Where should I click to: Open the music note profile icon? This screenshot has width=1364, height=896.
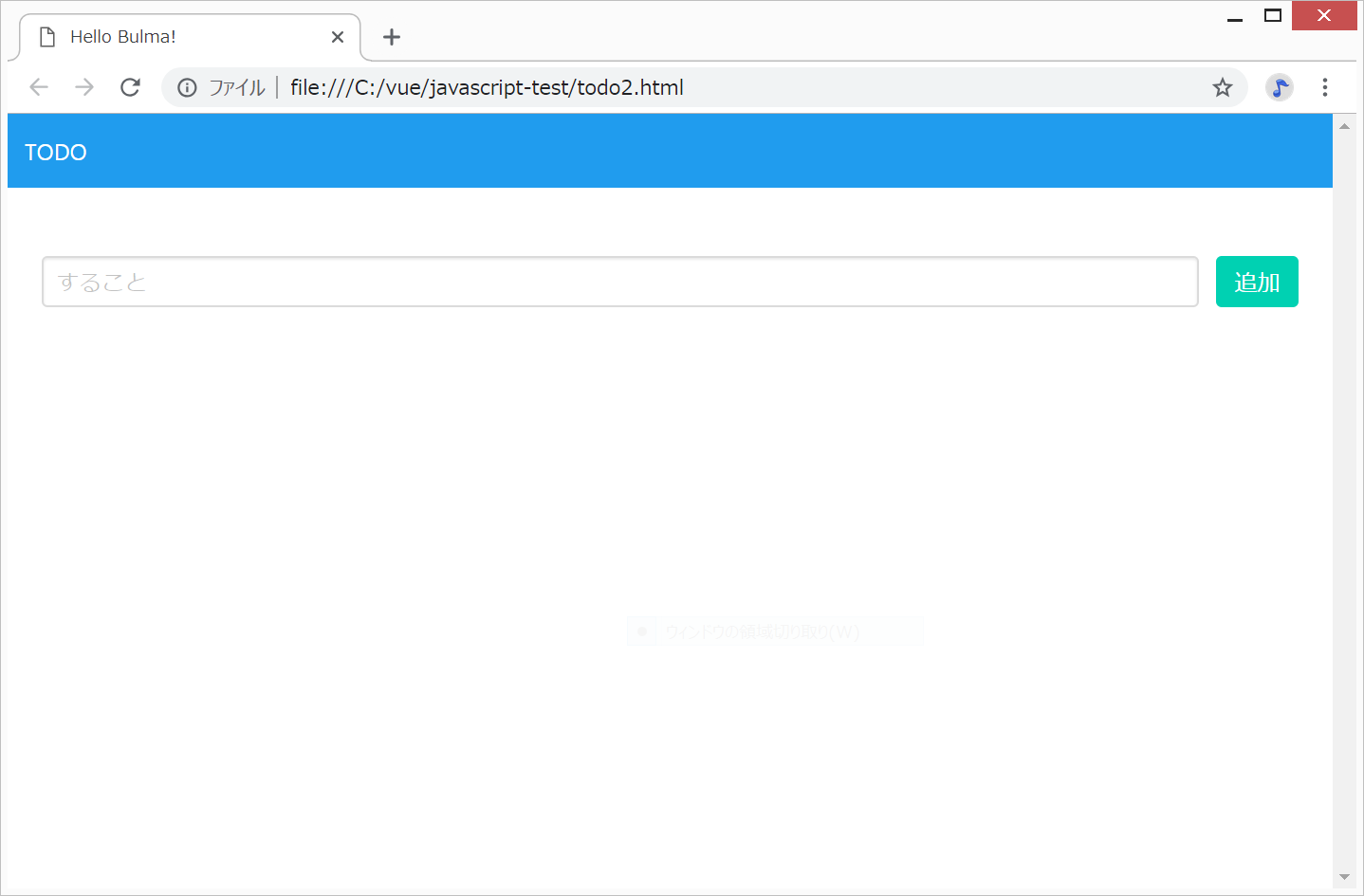[1279, 87]
